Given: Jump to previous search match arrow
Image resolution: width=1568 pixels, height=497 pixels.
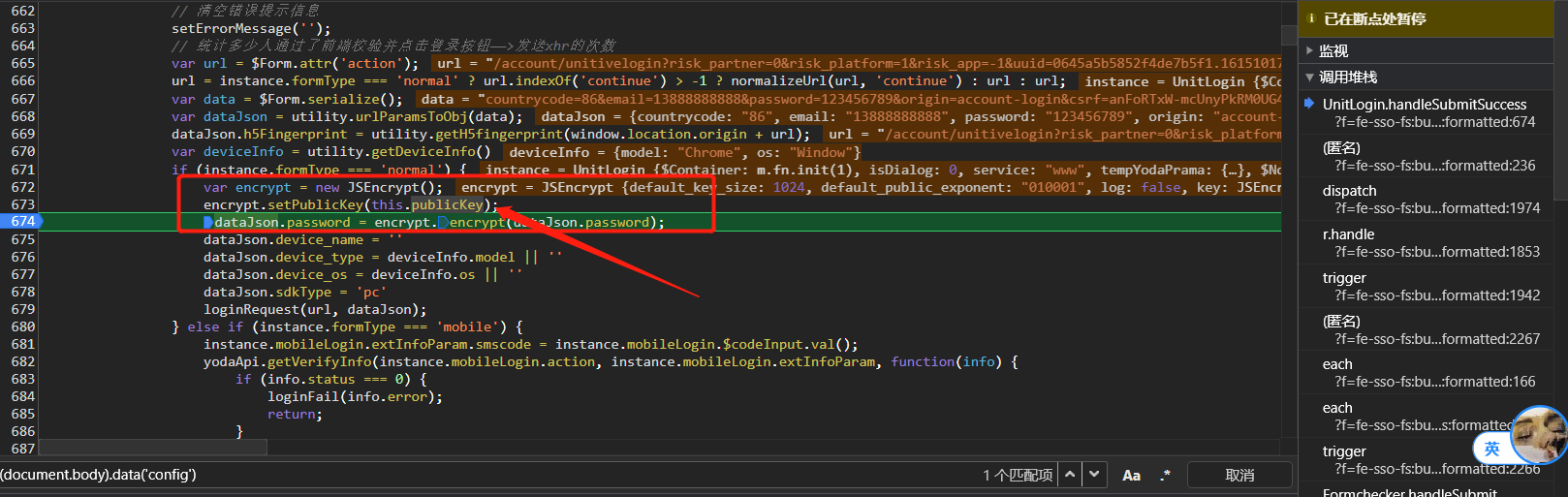Looking at the screenshot, I should pos(1070,475).
